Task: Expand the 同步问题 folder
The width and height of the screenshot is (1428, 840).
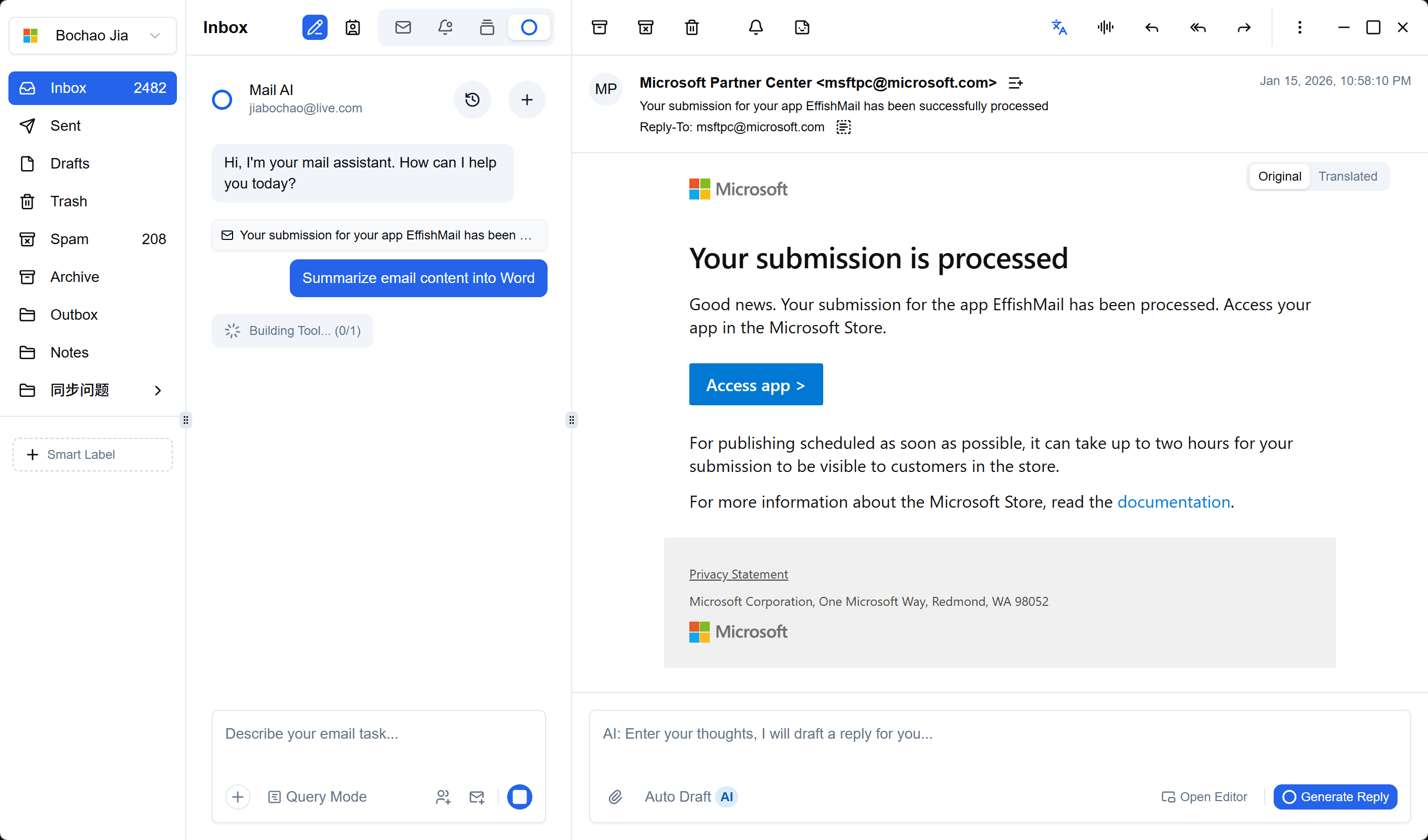Action: point(157,390)
